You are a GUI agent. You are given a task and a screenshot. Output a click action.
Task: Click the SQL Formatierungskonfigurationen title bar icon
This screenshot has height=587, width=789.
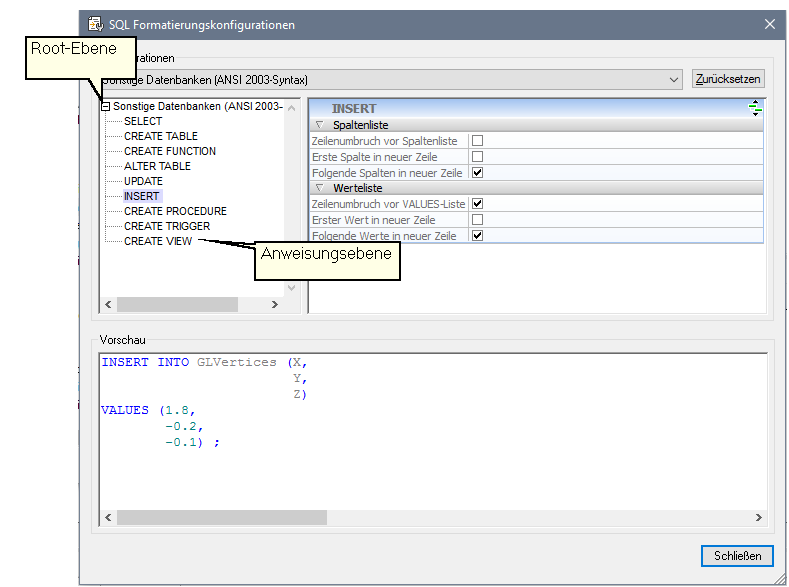coord(96,24)
